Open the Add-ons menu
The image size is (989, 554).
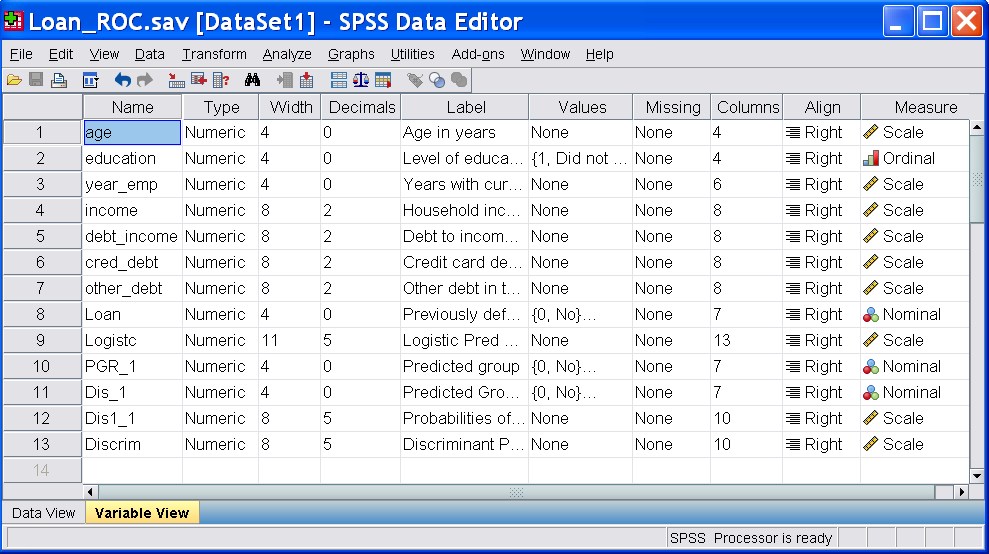[478, 54]
